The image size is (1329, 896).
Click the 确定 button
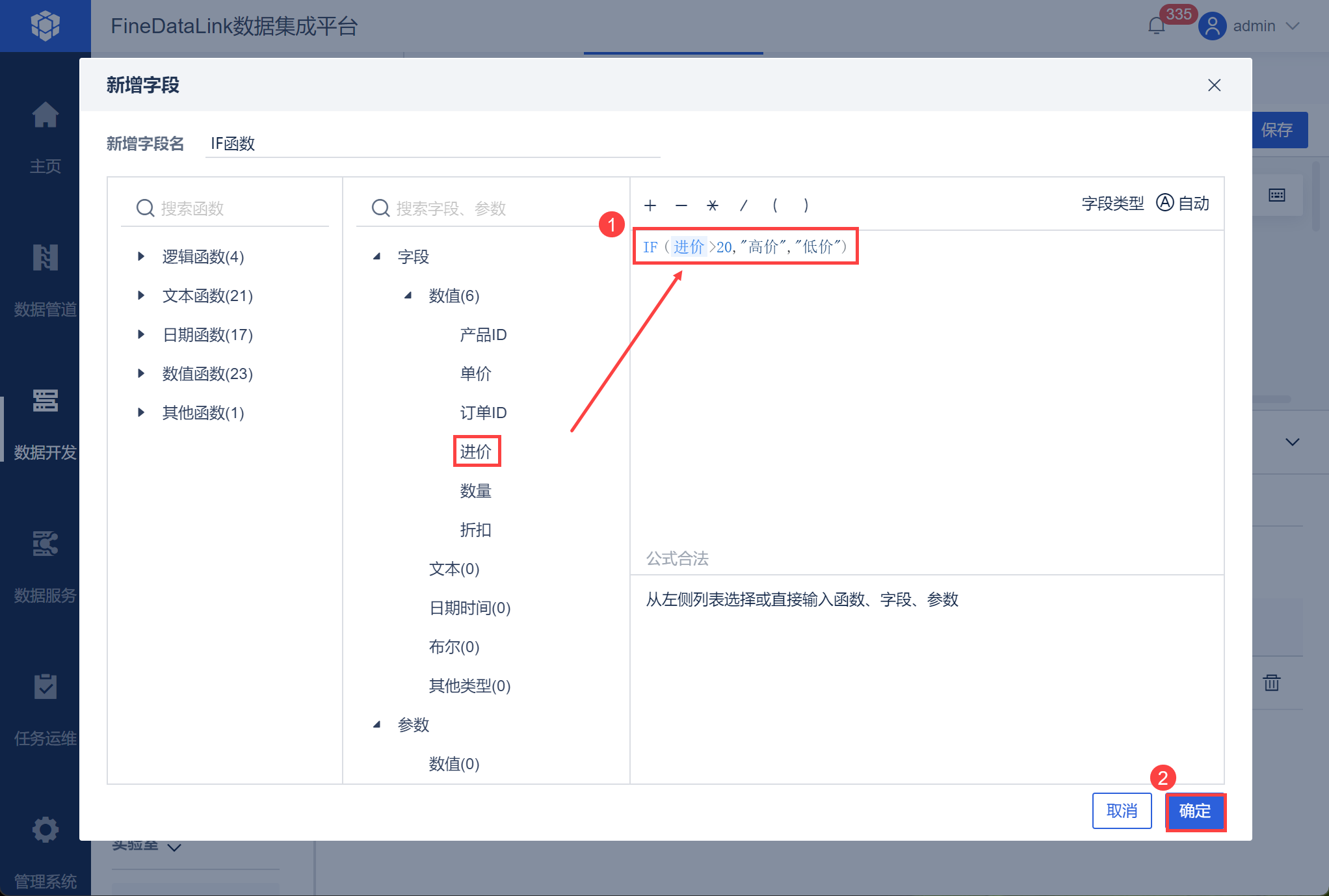[x=1194, y=811]
